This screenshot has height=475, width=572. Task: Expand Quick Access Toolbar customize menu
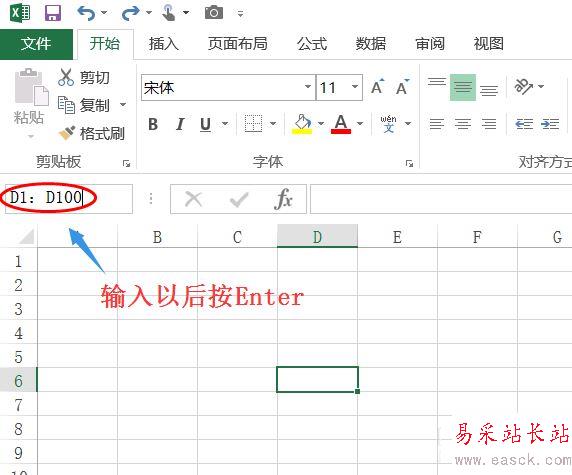pos(240,15)
